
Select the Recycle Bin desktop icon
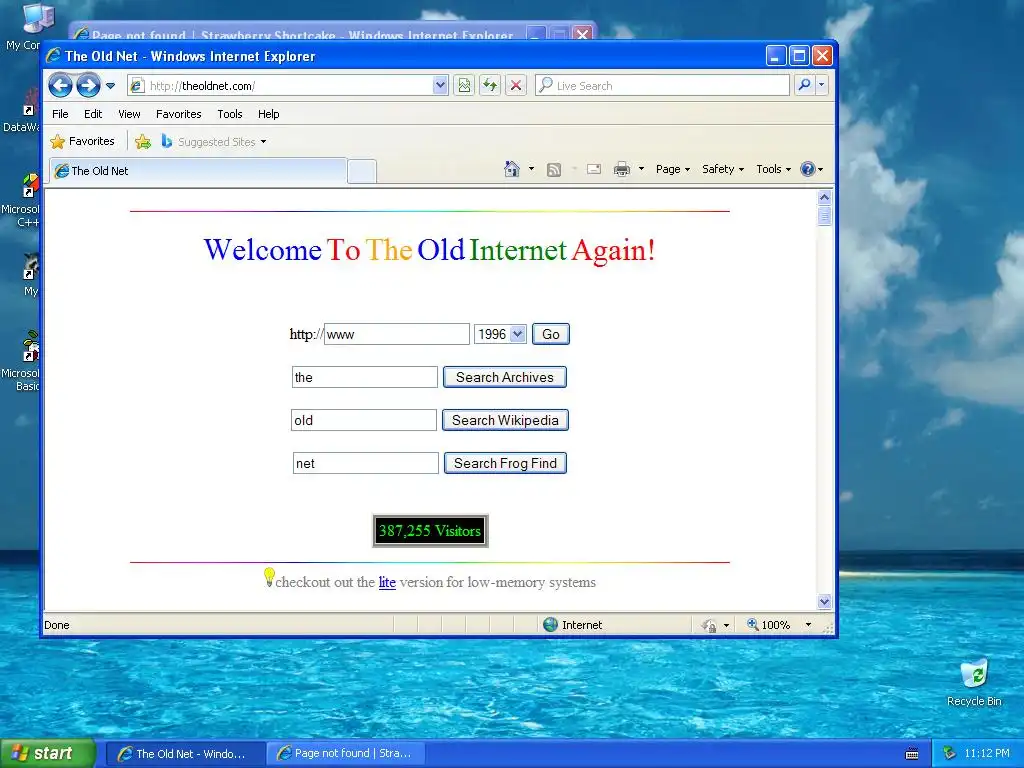point(974,683)
